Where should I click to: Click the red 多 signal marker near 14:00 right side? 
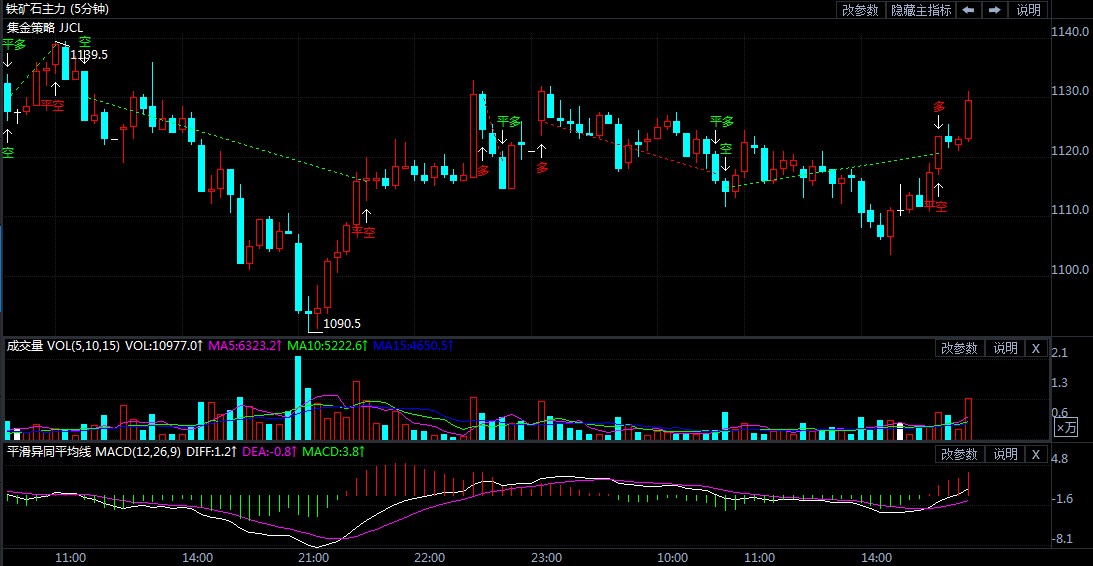(x=939, y=107)
